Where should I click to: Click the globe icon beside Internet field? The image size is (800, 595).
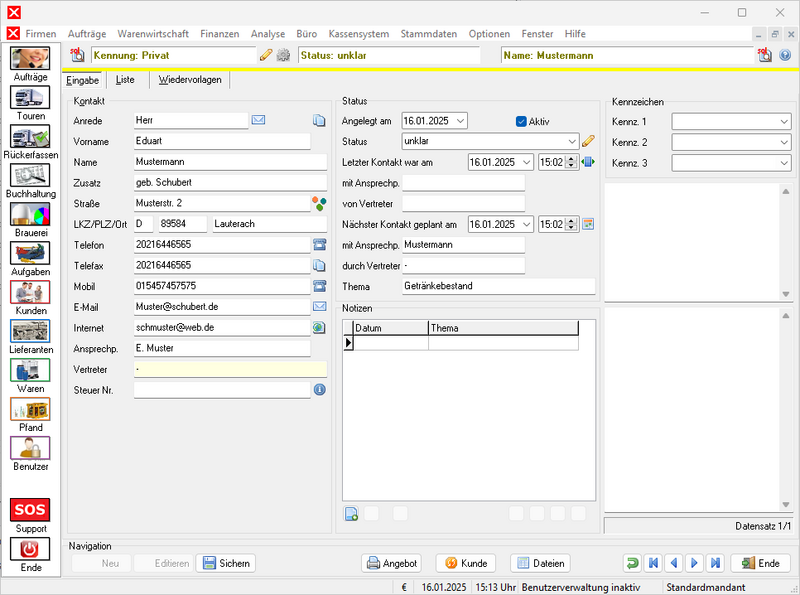319,327
